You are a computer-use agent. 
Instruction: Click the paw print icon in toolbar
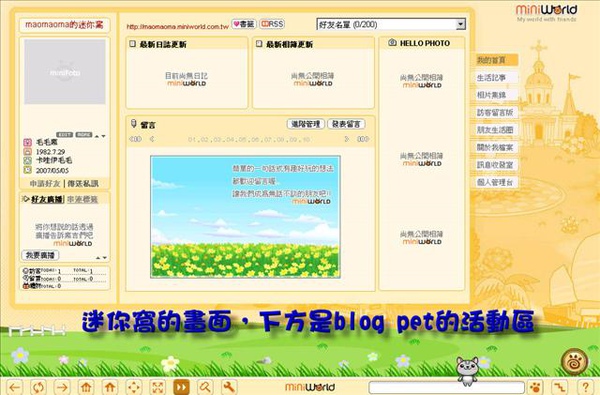(x=535, y=387)
